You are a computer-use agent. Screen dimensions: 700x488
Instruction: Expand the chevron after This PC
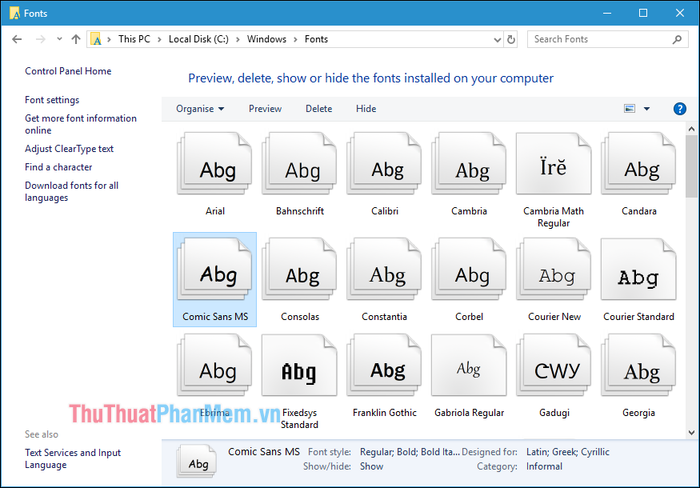[159, 39]
